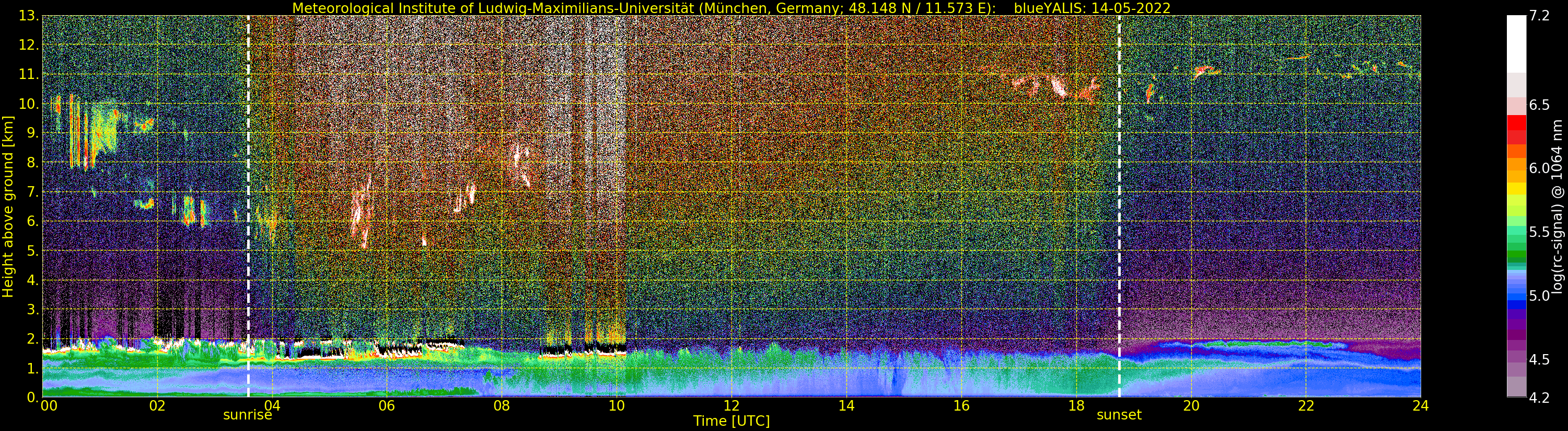This screenshot has height=431, width=1568.
Task: Click the white dashed sunrise marker line
Action: tap(248, 206)
